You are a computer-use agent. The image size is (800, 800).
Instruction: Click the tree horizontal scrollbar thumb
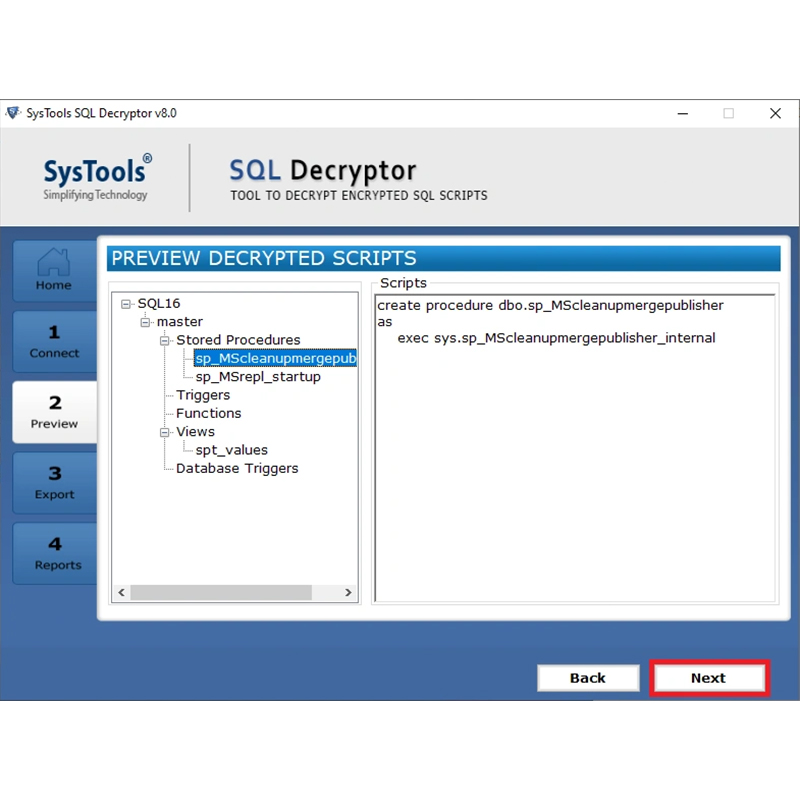221,592
